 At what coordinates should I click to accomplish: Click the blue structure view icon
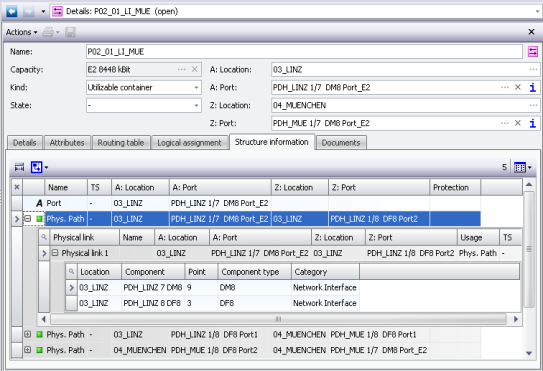point(36,167)
